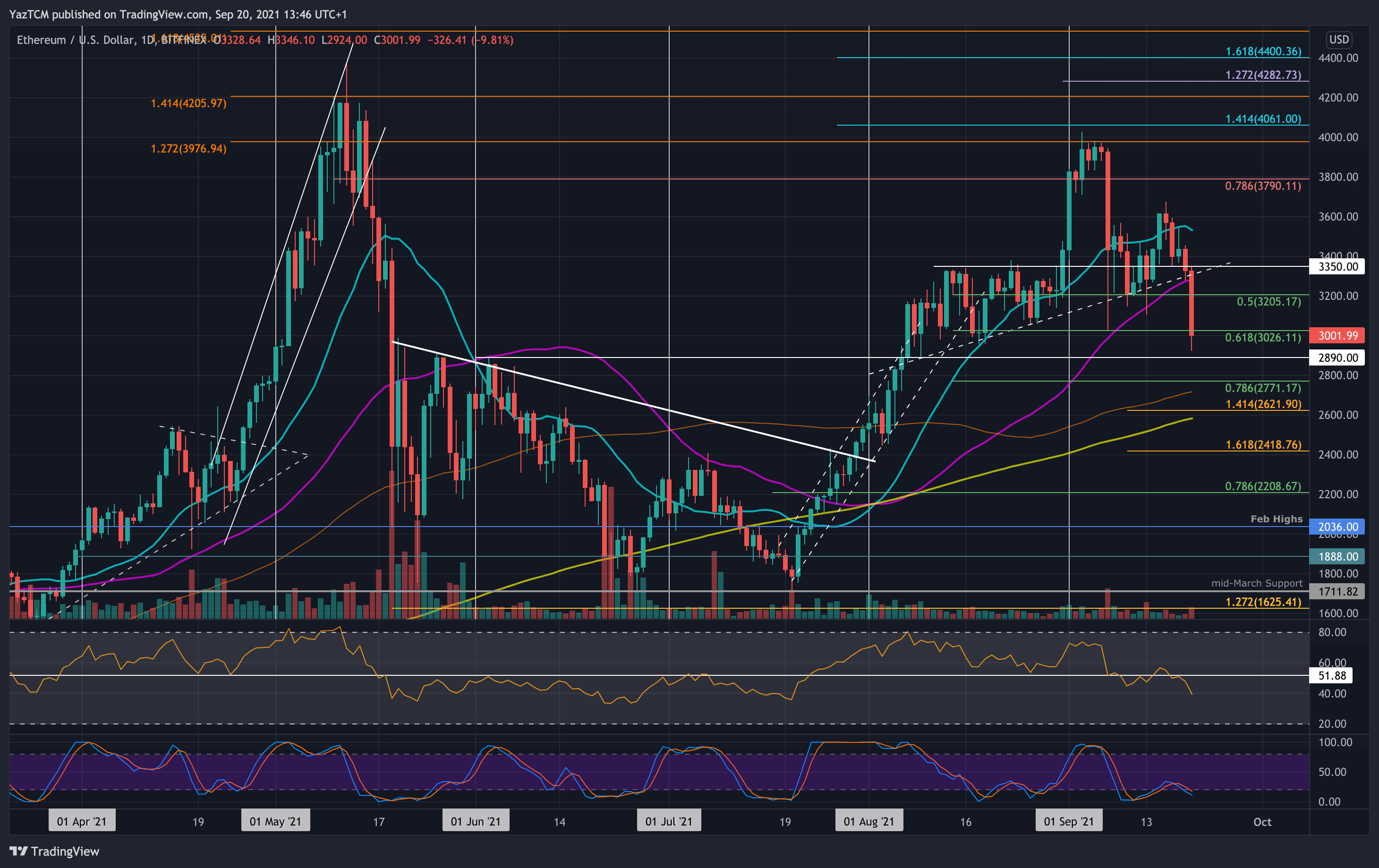This screenshot has width=1379, height=868.
Task: Open the USD currency selector
Action: point(1339,40)
